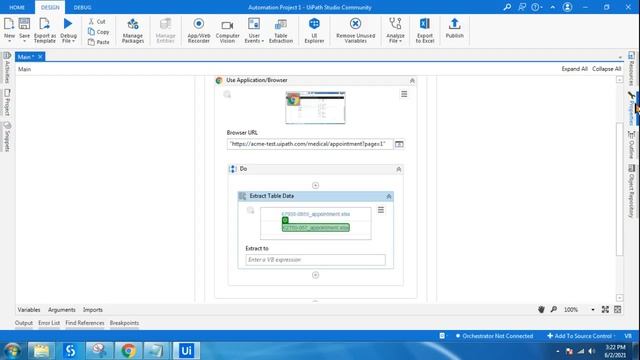The image size is (640, 360).
Task: Open the Properties side panel
Action: click(x=631, y=108)
